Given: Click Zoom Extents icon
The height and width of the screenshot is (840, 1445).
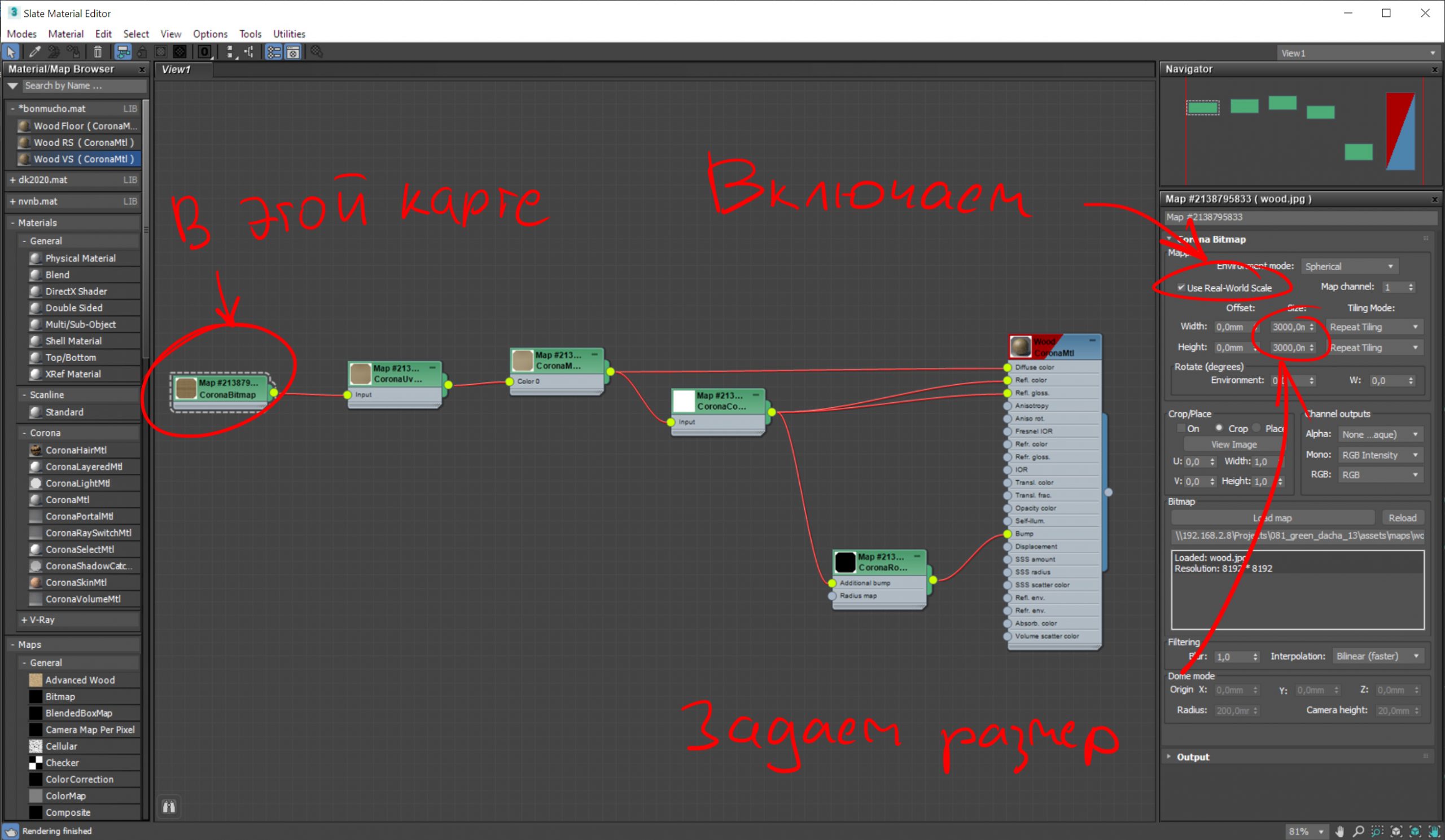Looking at the screenshot, I should click(x=1396, y=831).
